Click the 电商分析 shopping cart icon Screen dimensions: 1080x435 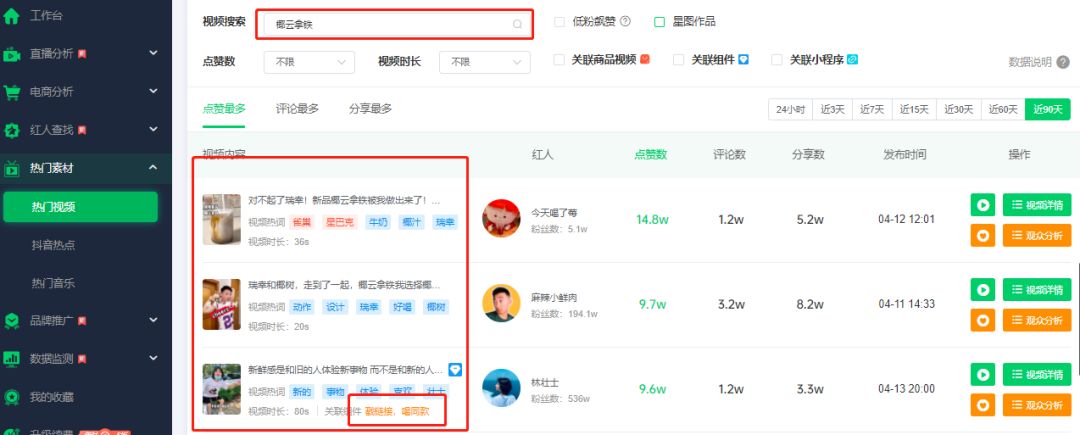[x=12, y=92]
